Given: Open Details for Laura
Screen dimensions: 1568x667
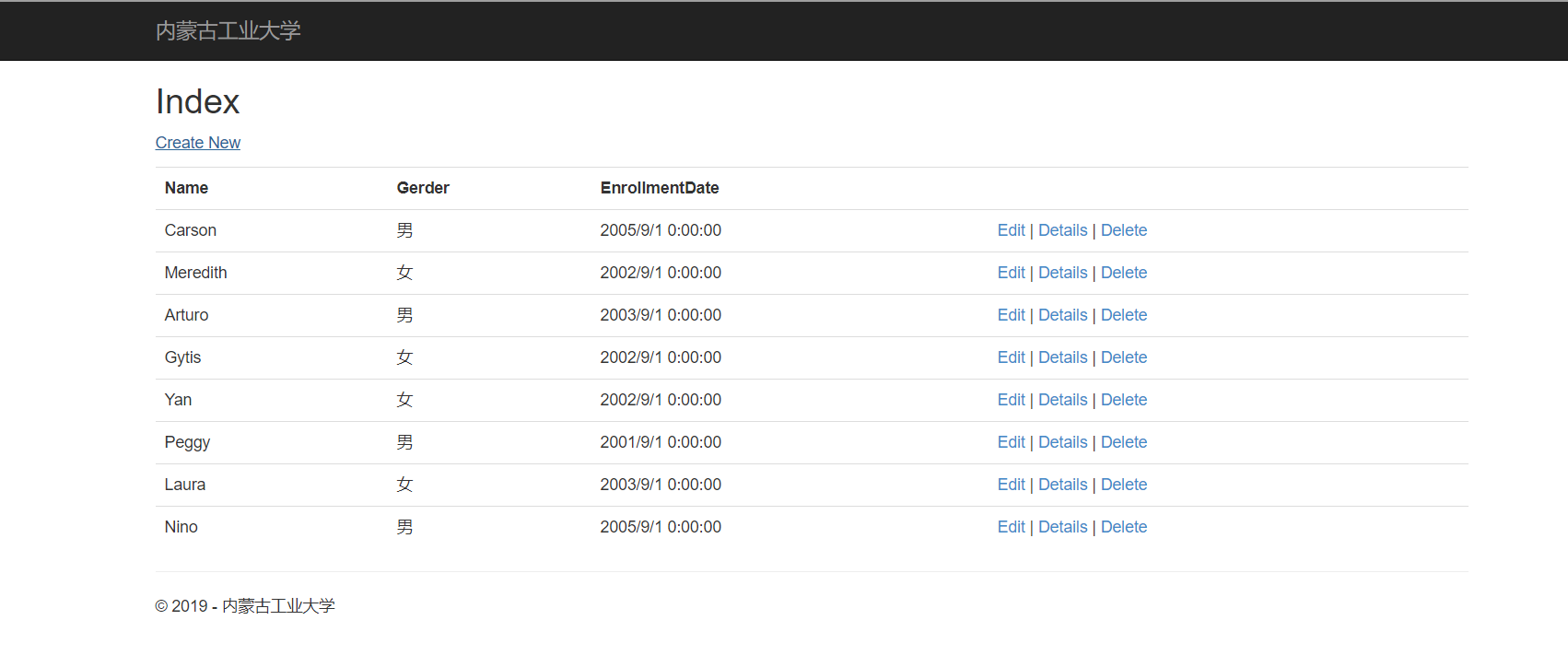Looking at the screenshot, I should (1062, 485).
